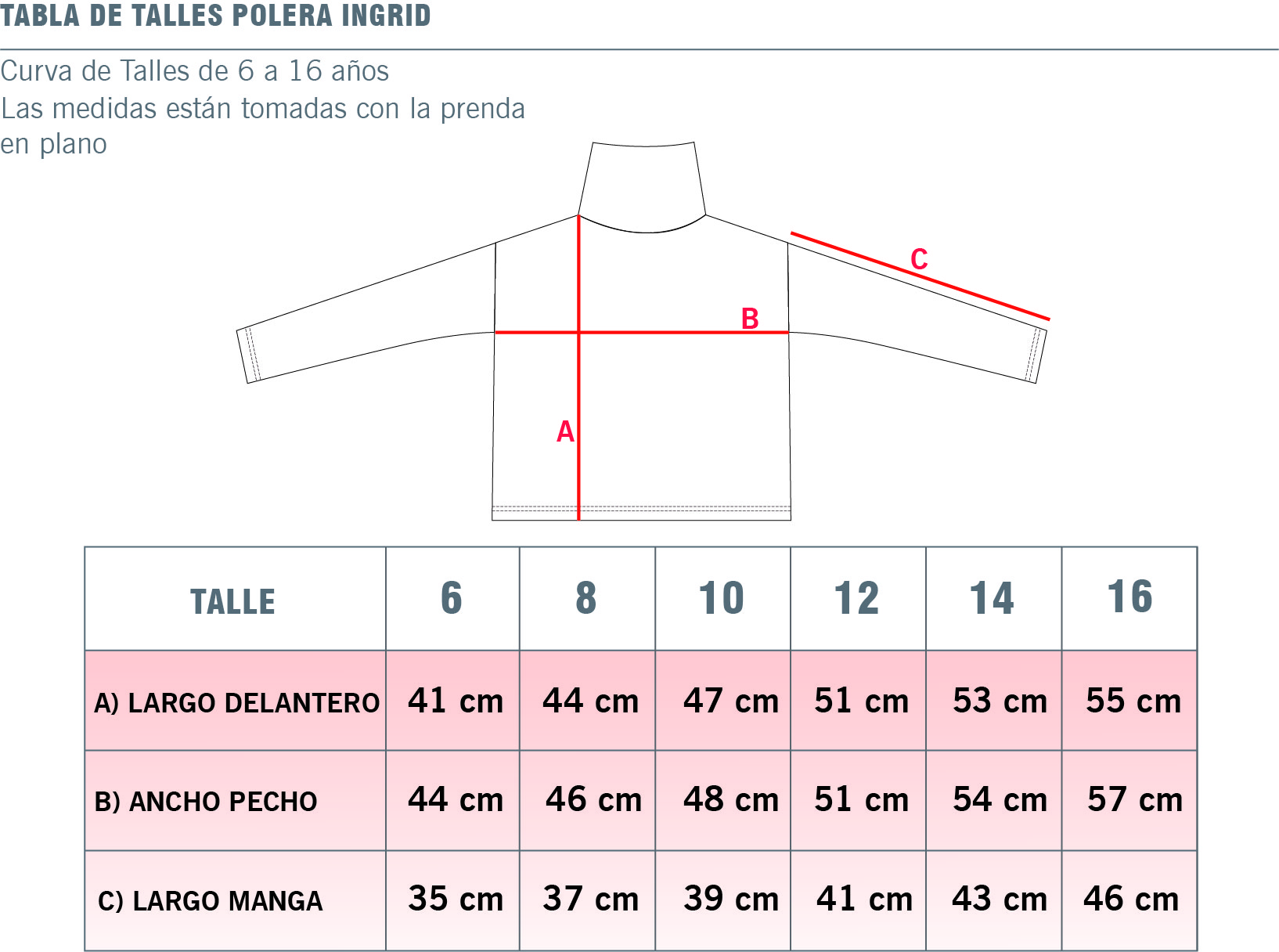The image size is (1279, 952).
Task: Click the 'C) LARGO MANGA' row label
Action: 211,901
